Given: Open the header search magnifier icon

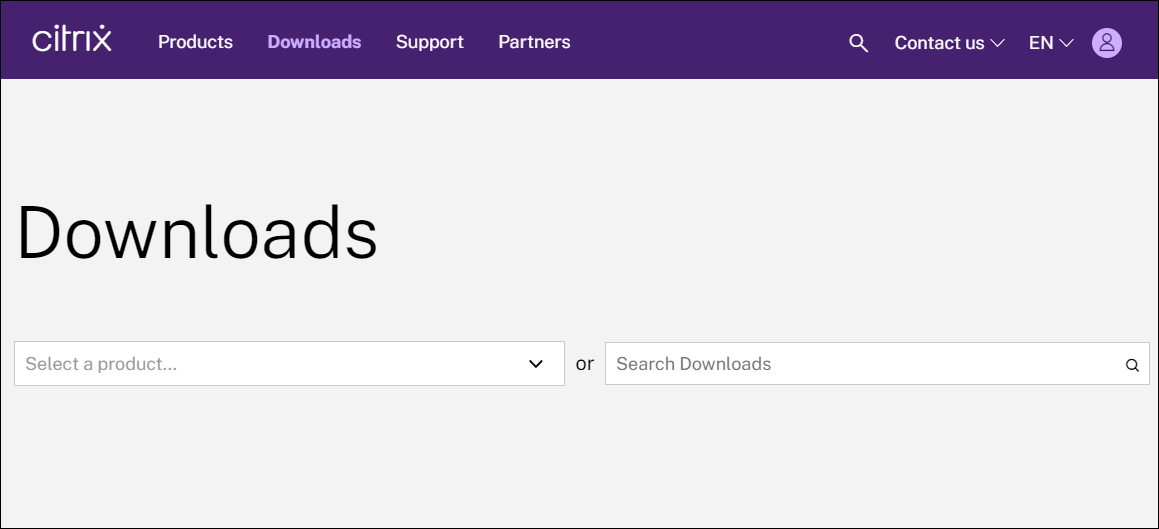Looking at the screenshot, I should pyautogui.click(x=858, y=43).
